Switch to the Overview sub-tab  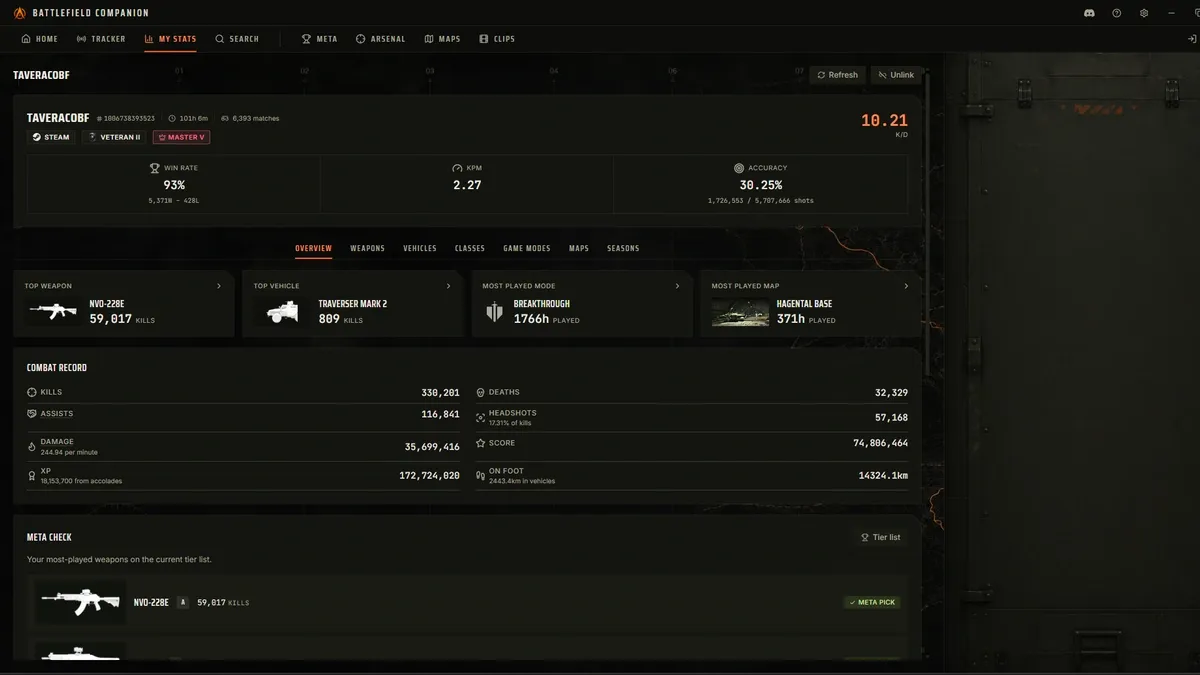tap(313, 248)
